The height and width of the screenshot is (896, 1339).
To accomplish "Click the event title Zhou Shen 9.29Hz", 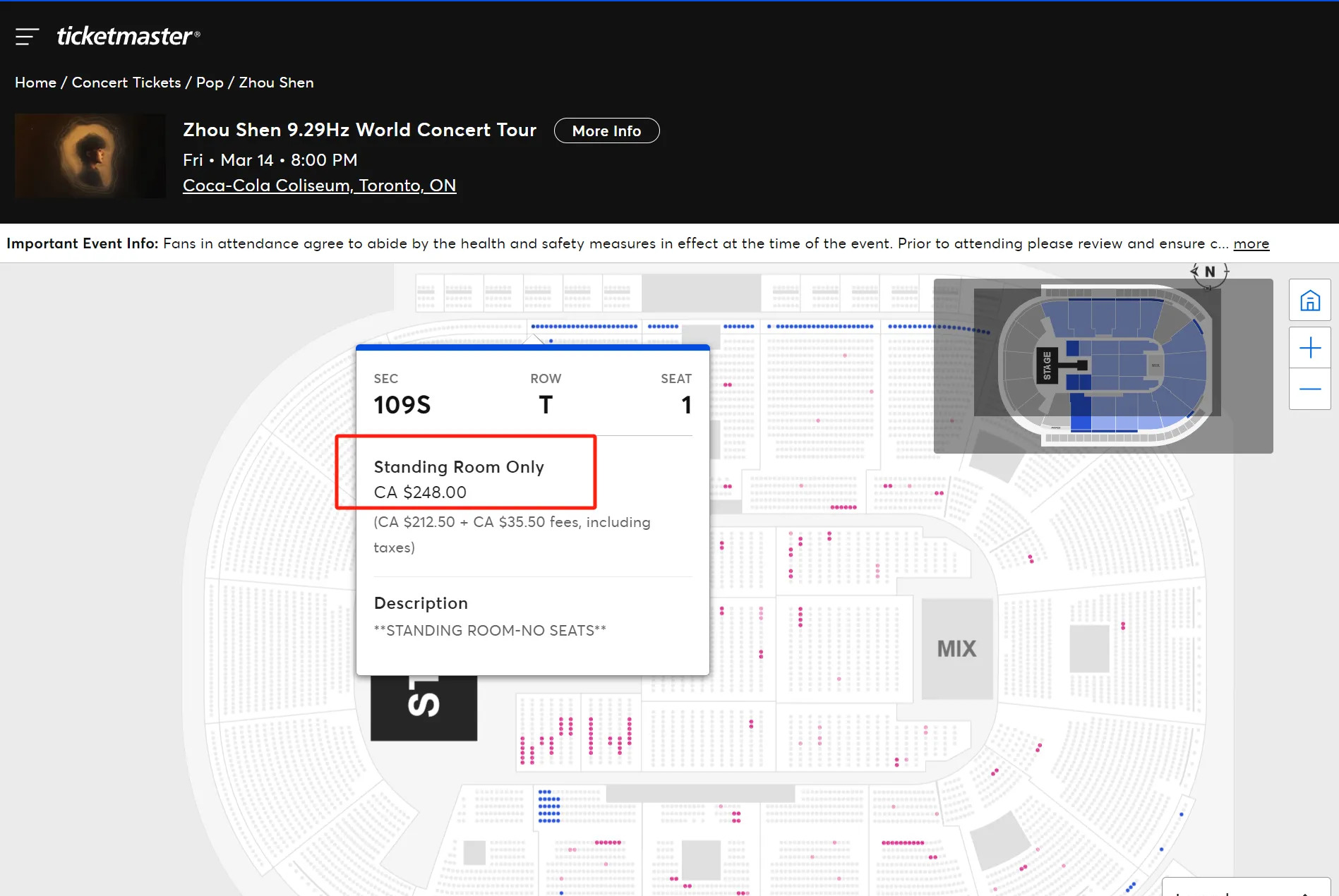I will tap(359, 130).
